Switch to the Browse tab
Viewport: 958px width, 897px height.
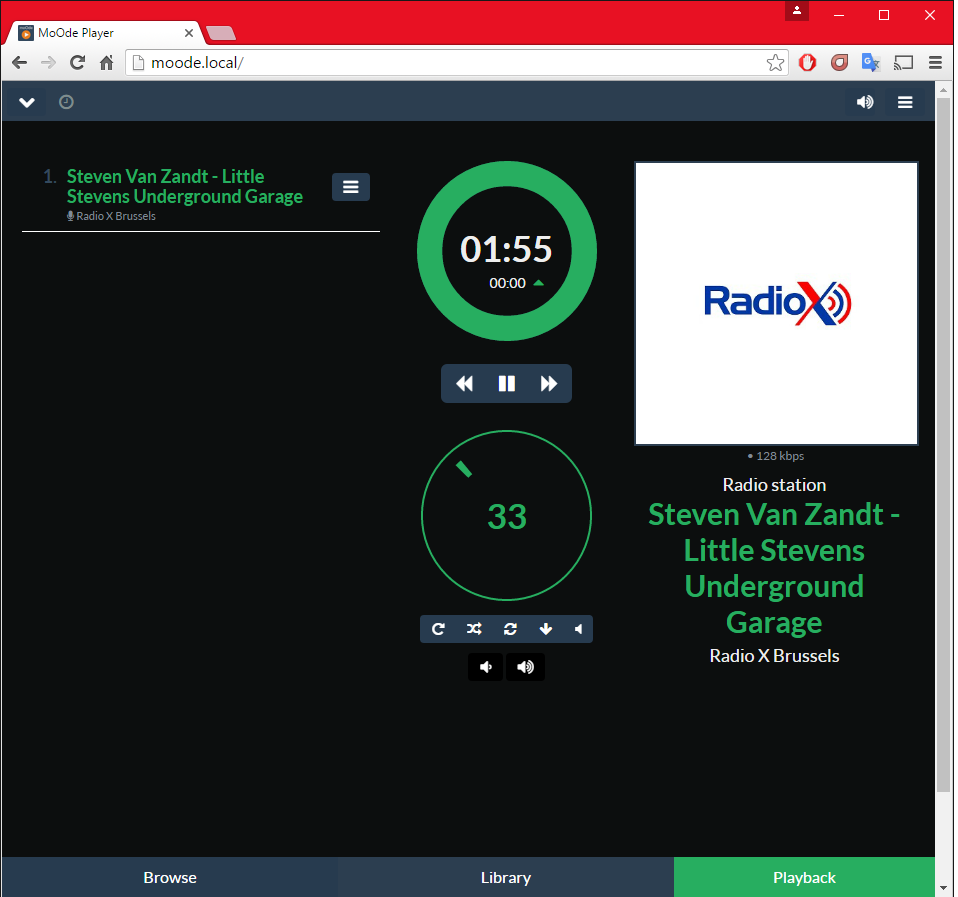(x=170, y=877)
